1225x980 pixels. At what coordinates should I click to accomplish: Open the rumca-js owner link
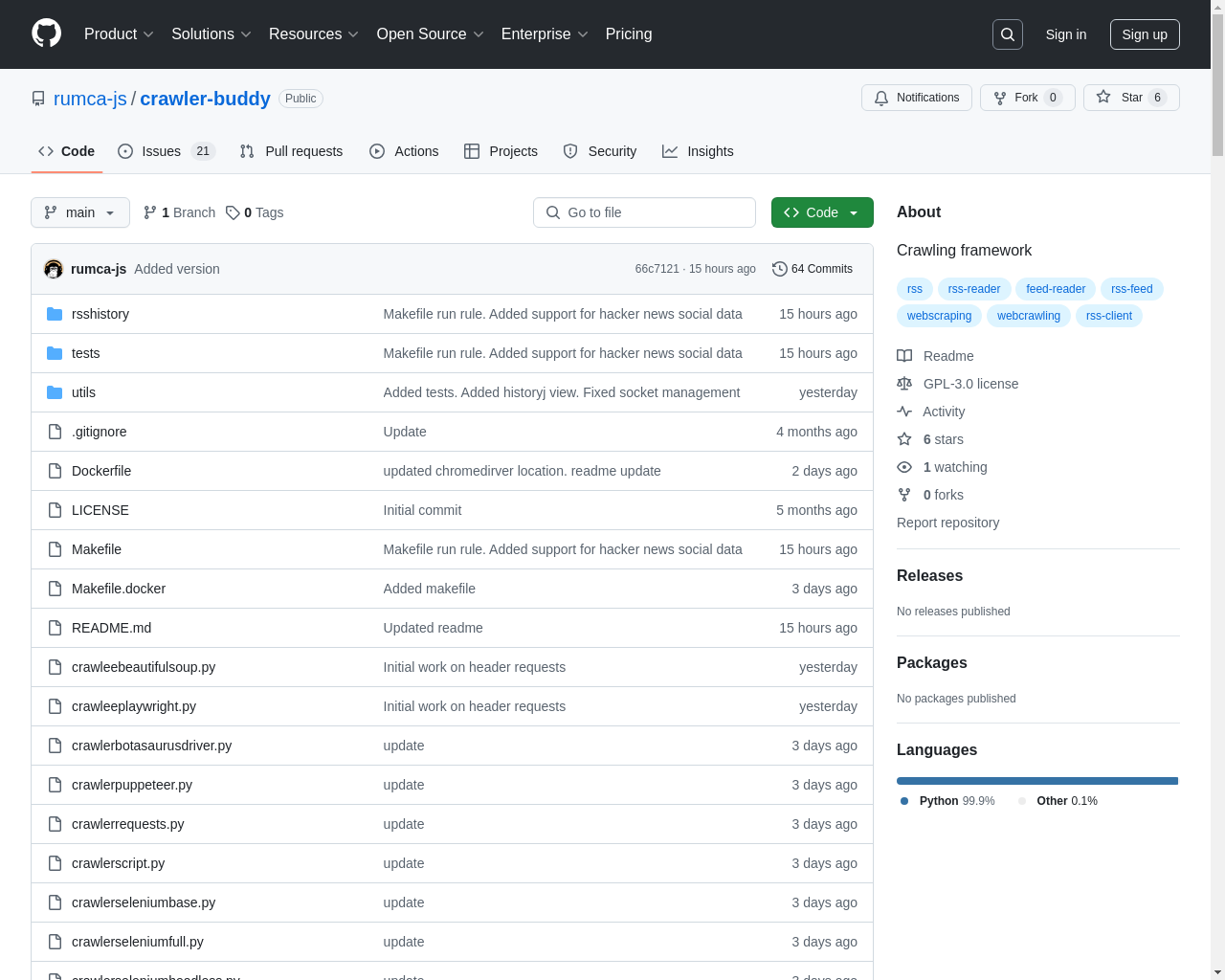90,99
